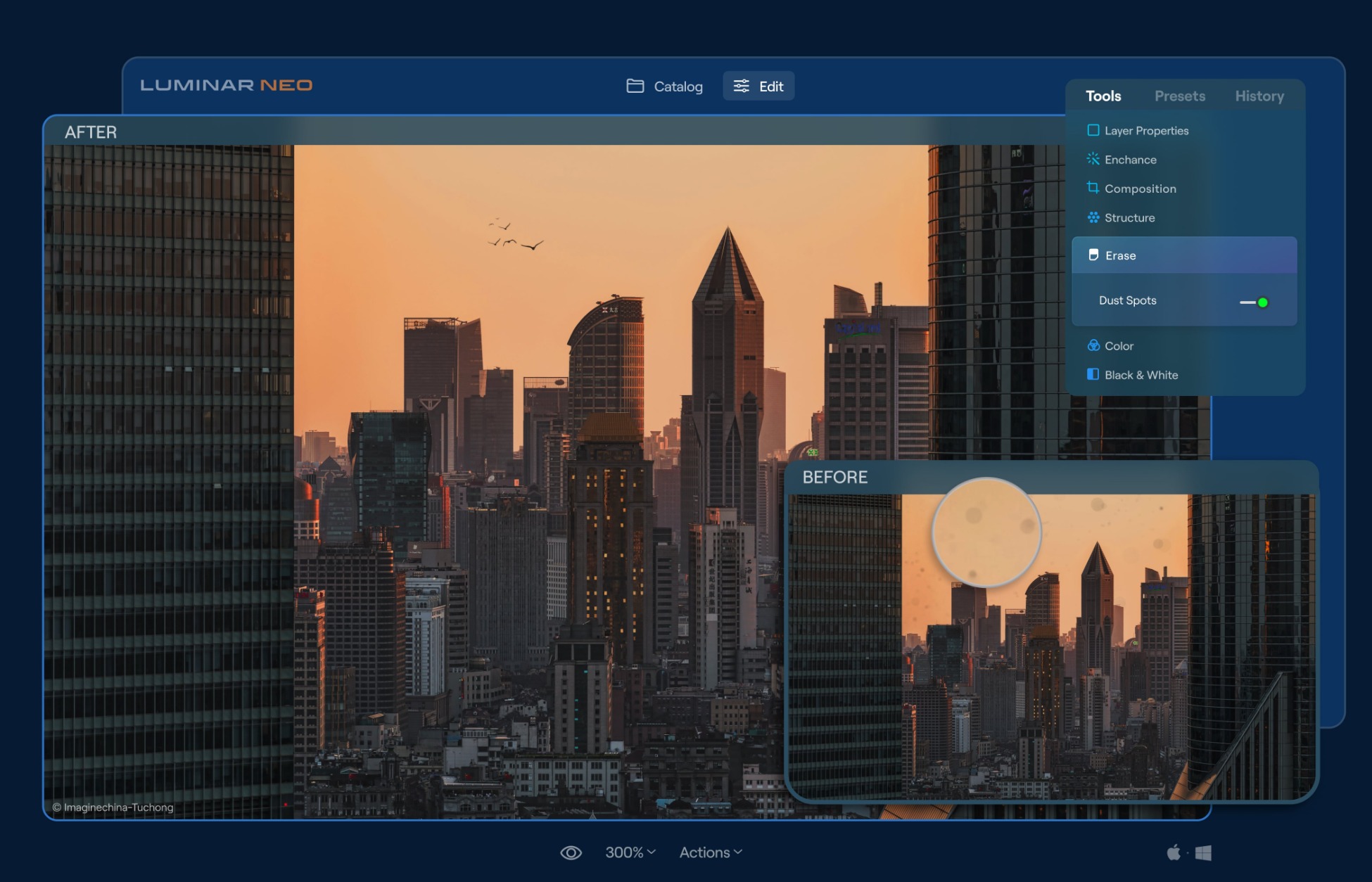This screenshot has height=882, width=1372.
Task: Expand the Actions dropdown menu
Action: click(710, 852)
